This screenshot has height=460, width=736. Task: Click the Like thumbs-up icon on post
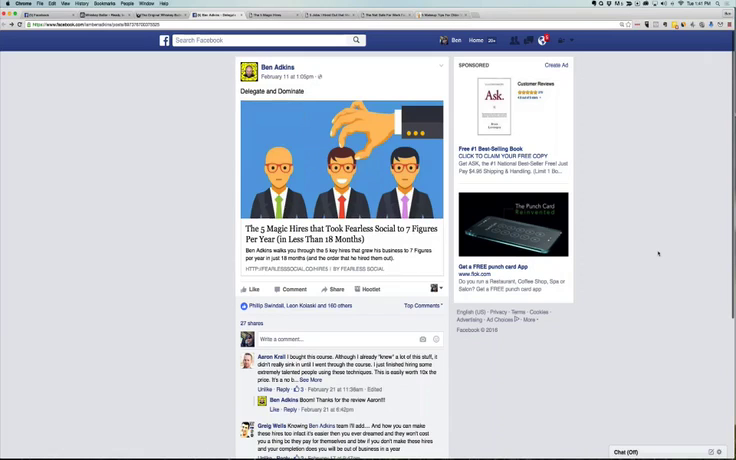coord(244,289)
